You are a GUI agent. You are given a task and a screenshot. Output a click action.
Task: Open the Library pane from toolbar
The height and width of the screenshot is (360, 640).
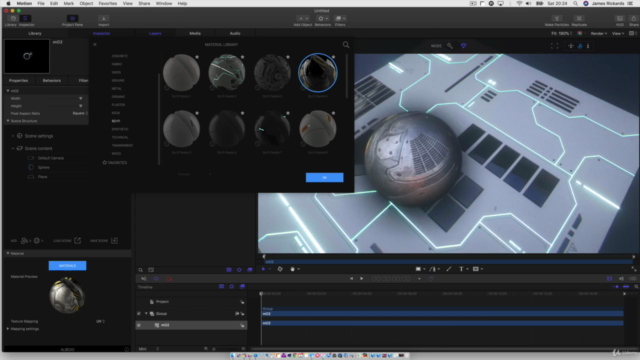pos(12,19)
